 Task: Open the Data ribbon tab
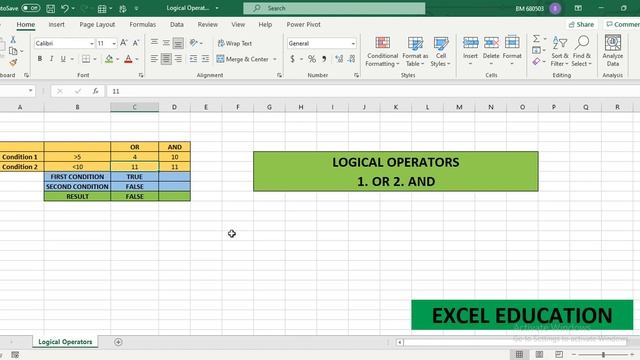[177, 24]
